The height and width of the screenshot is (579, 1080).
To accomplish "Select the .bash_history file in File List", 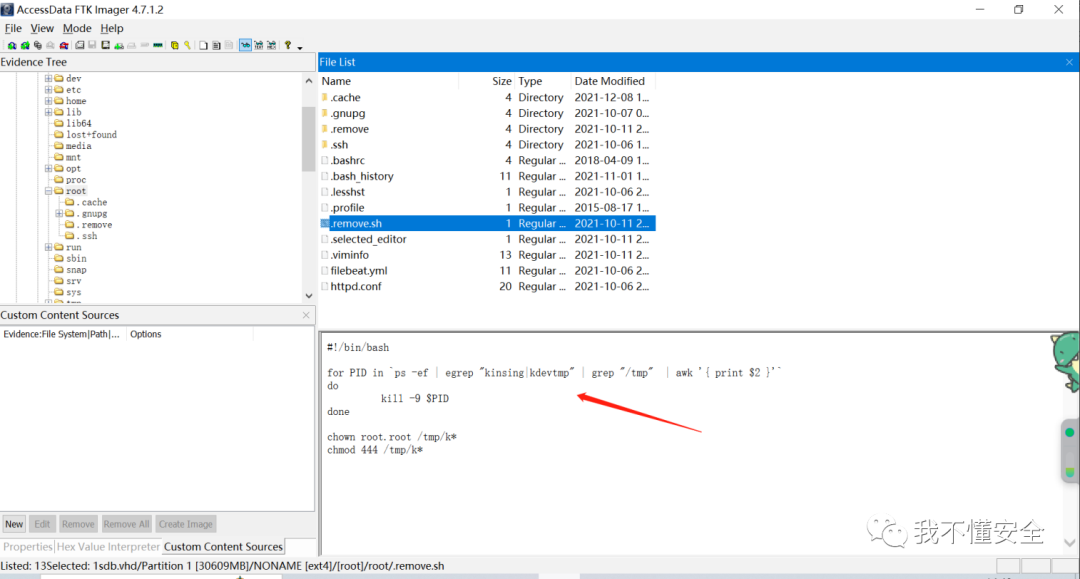I will tap(362, 176).
